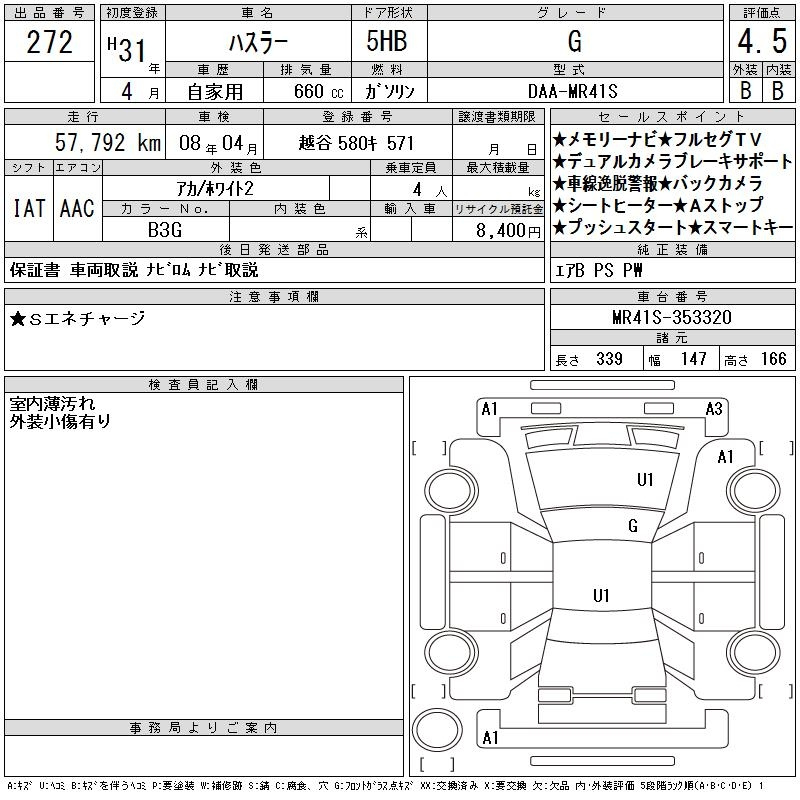Click later-shipped parts line starting 保証書
800x800 pixels.
pos(134,270)
